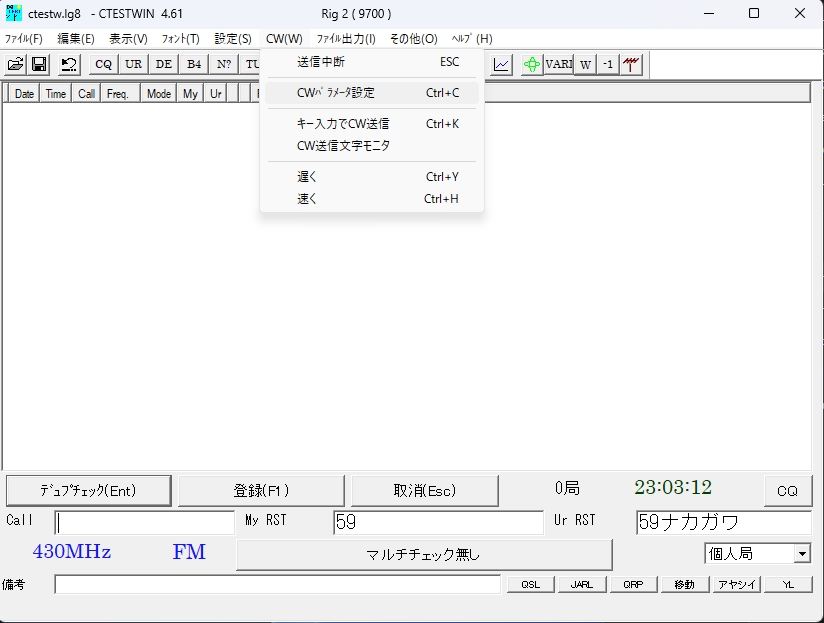Click the 430MHz band label

[72, 552]
